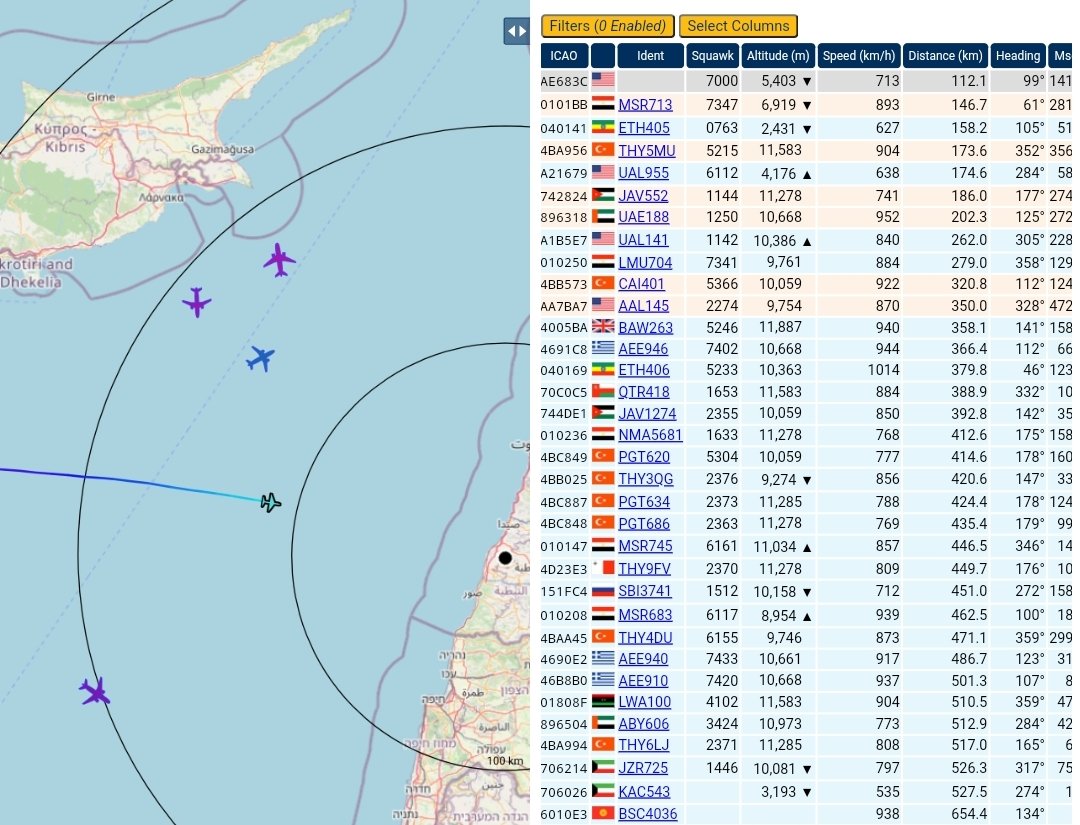Click speed value 1014
The image size is (1080, 825).
[x=883, y=370]
